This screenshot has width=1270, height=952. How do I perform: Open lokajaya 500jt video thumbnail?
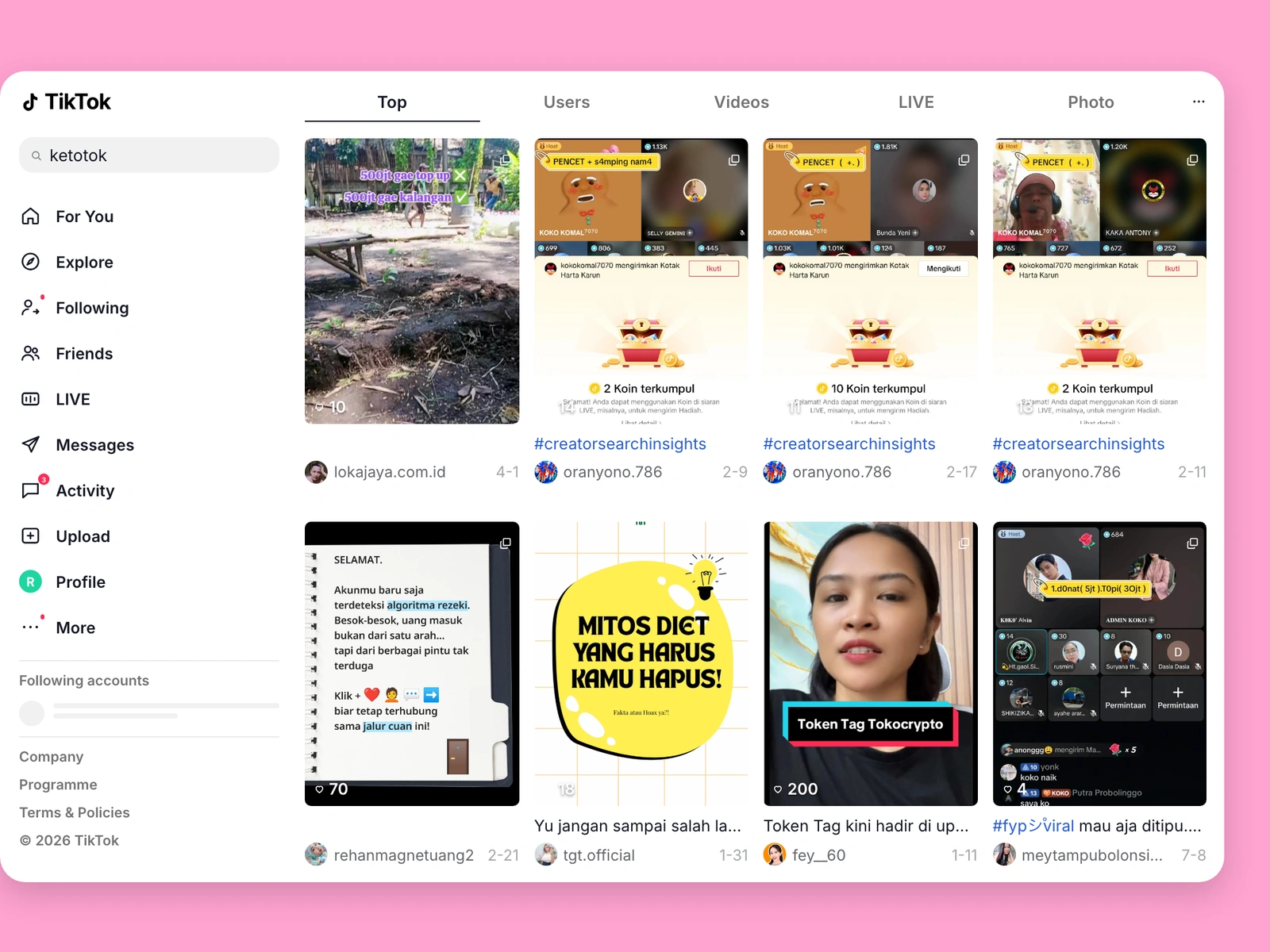412,281
